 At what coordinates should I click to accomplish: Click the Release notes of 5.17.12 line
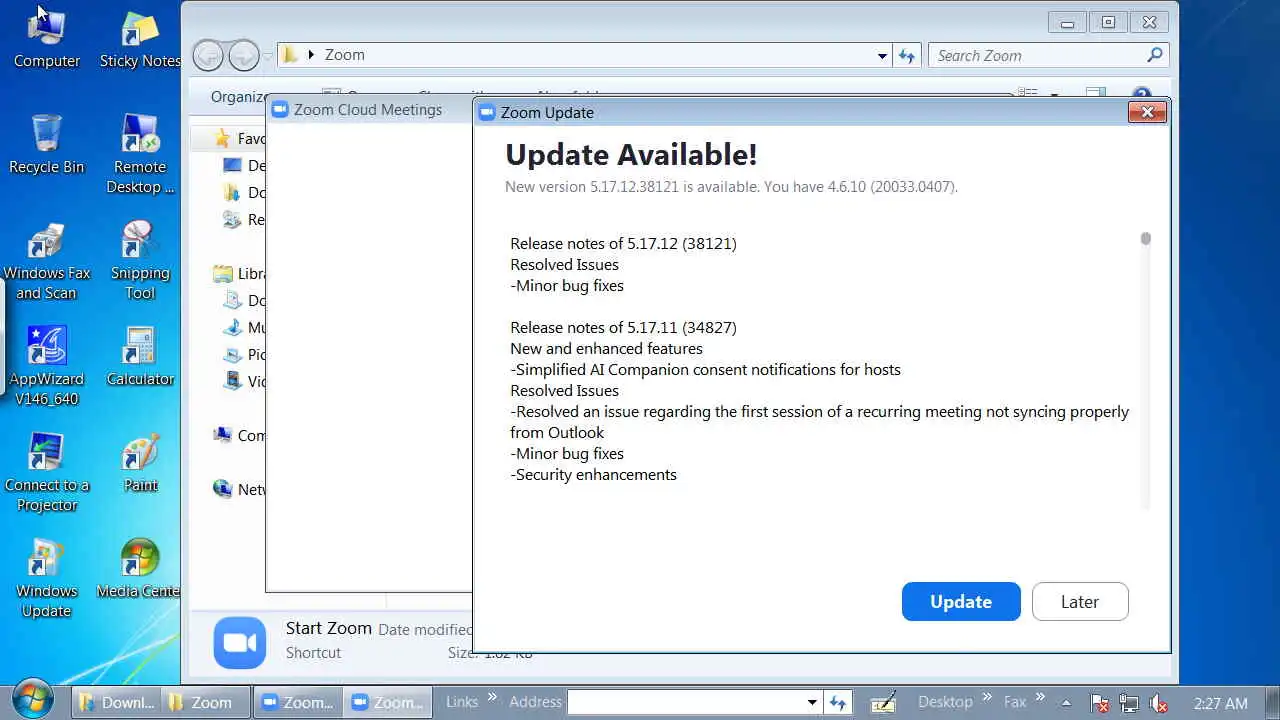pyautogui.click(x=623, y=243)
